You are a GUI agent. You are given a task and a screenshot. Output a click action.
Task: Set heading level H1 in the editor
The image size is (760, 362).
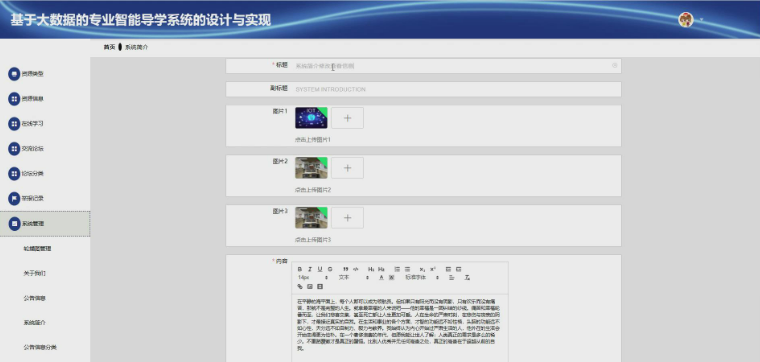371,269
